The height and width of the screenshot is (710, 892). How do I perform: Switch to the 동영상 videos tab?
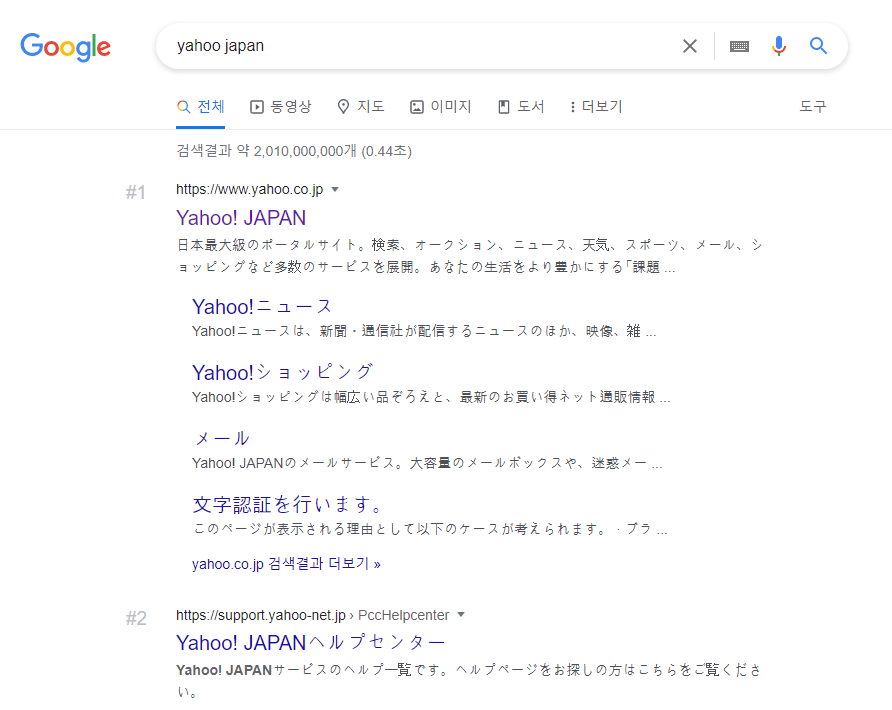click(x=281, y=107)
